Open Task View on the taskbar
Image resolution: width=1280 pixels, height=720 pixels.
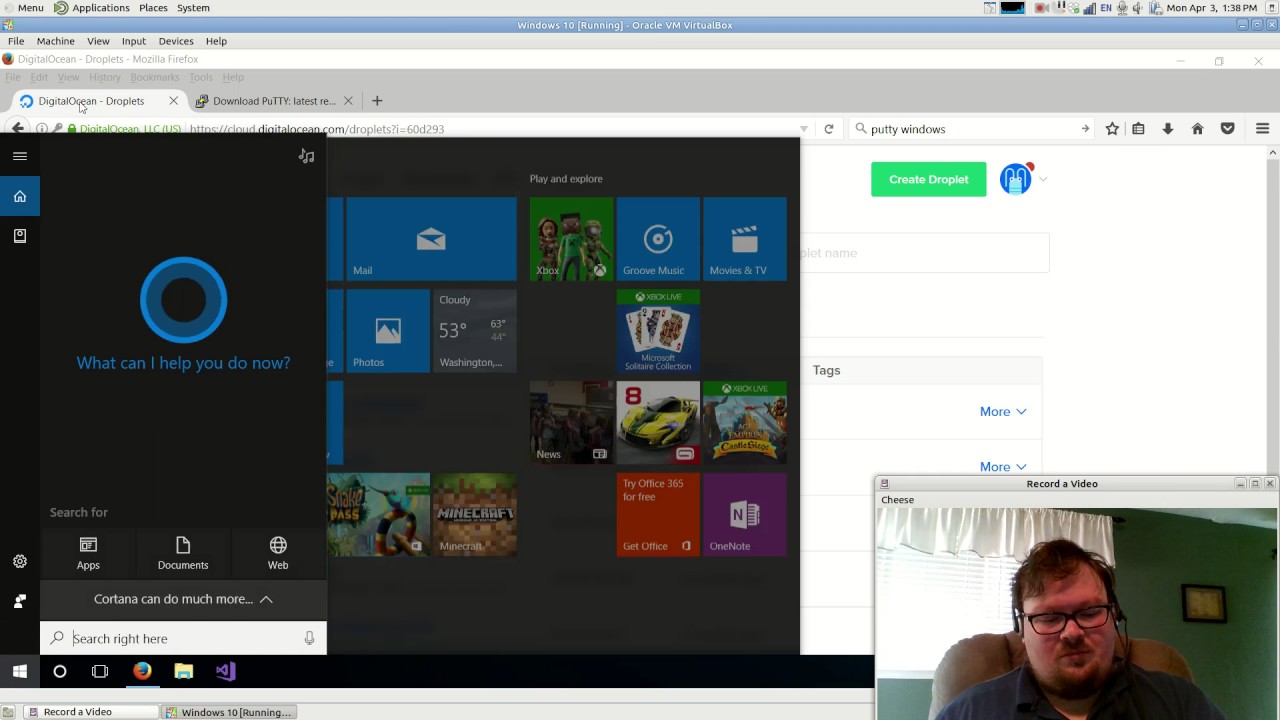[x=100, y=672]
